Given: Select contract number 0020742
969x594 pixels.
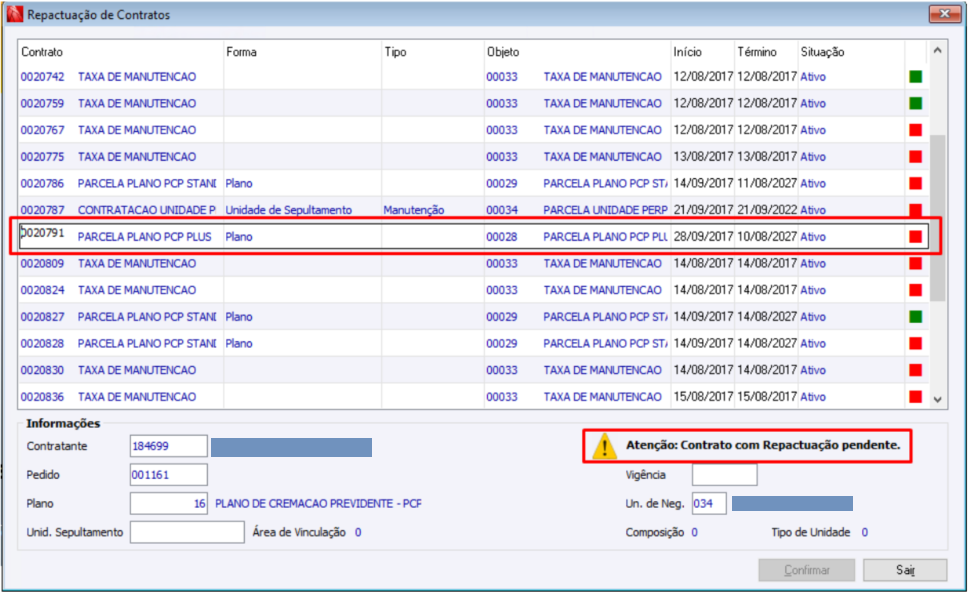Looking at the screenshot, I should pos(42,77).
